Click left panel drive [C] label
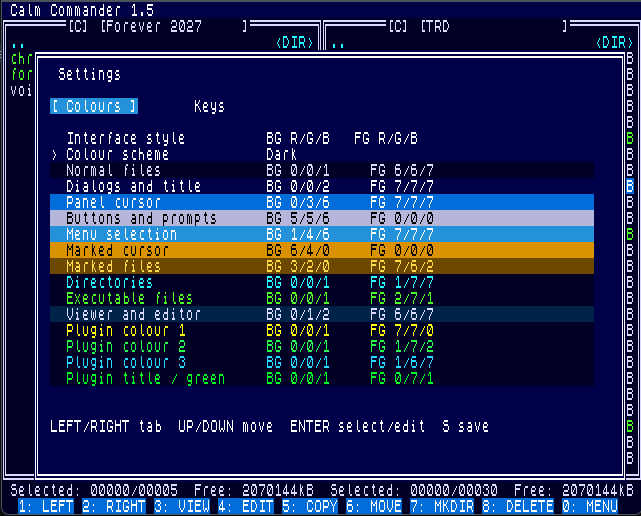The image size is (641, 516). point(78,27)
